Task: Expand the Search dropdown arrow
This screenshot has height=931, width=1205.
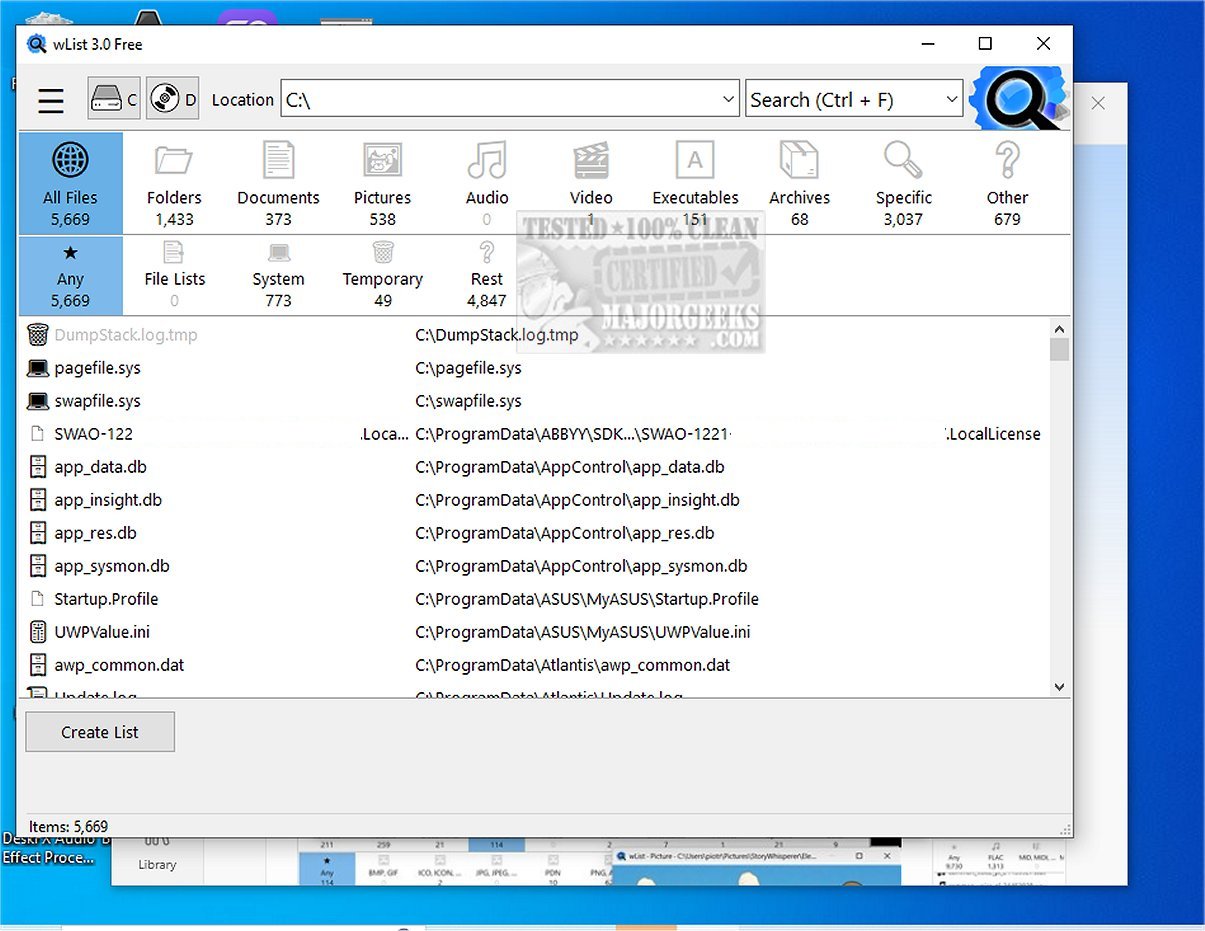Action: 951,99
